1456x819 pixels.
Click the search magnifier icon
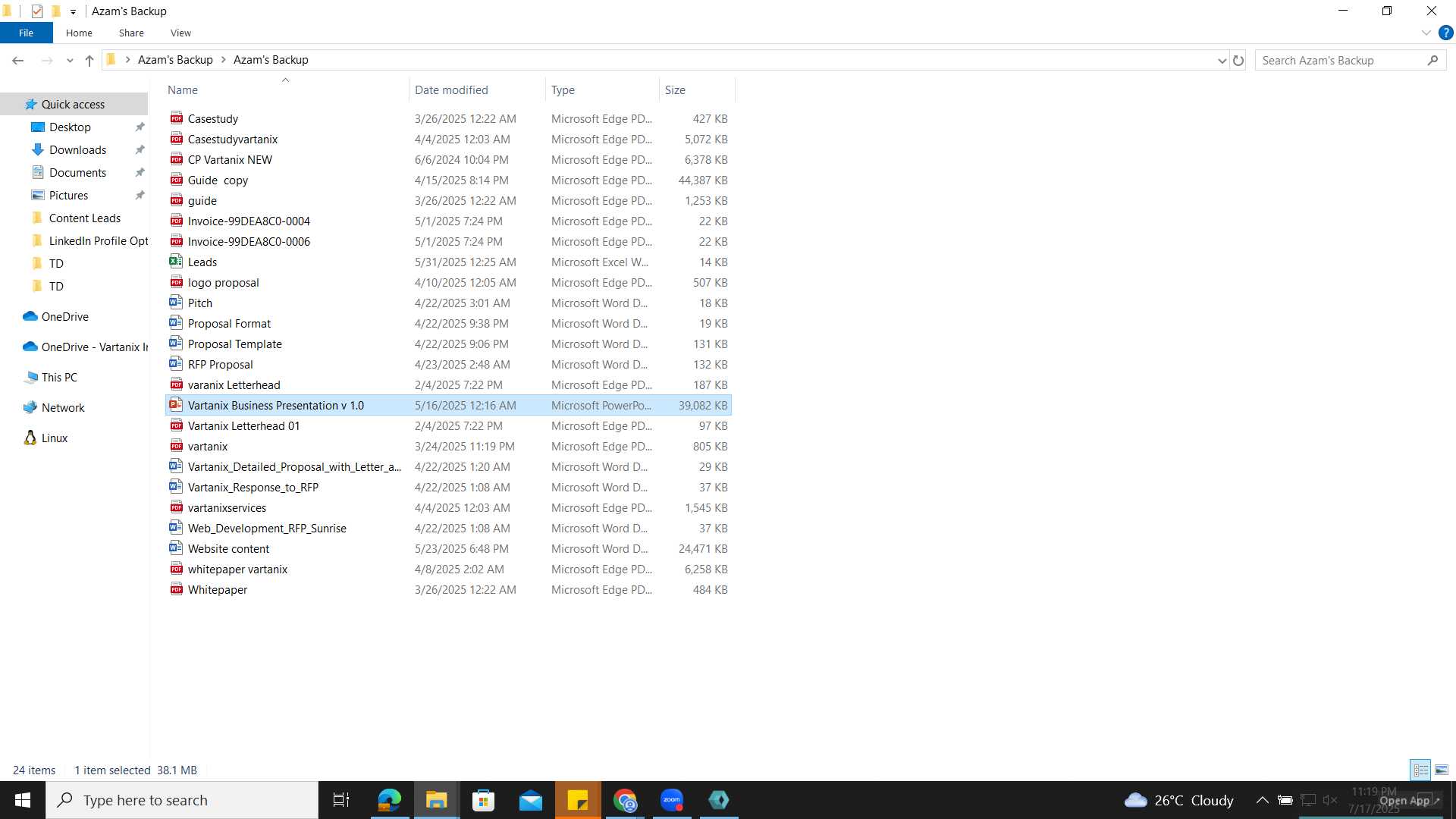click(1432, 61)
